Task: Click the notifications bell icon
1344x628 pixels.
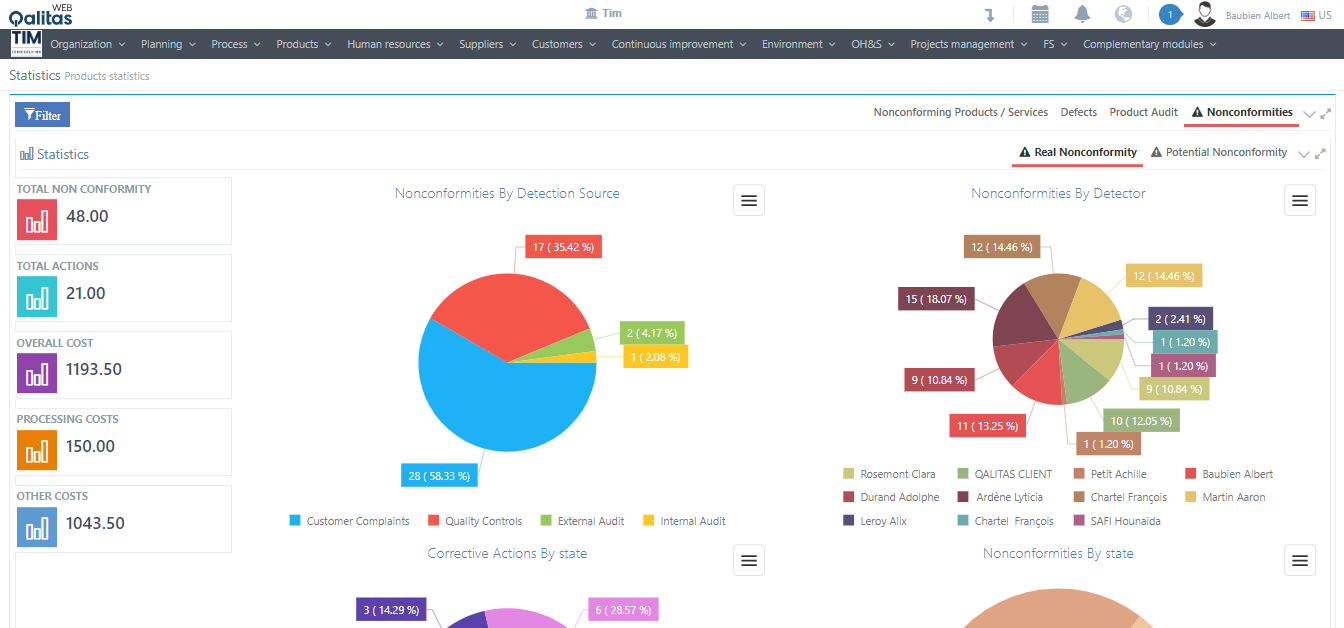Action: tap(1081, 14)
